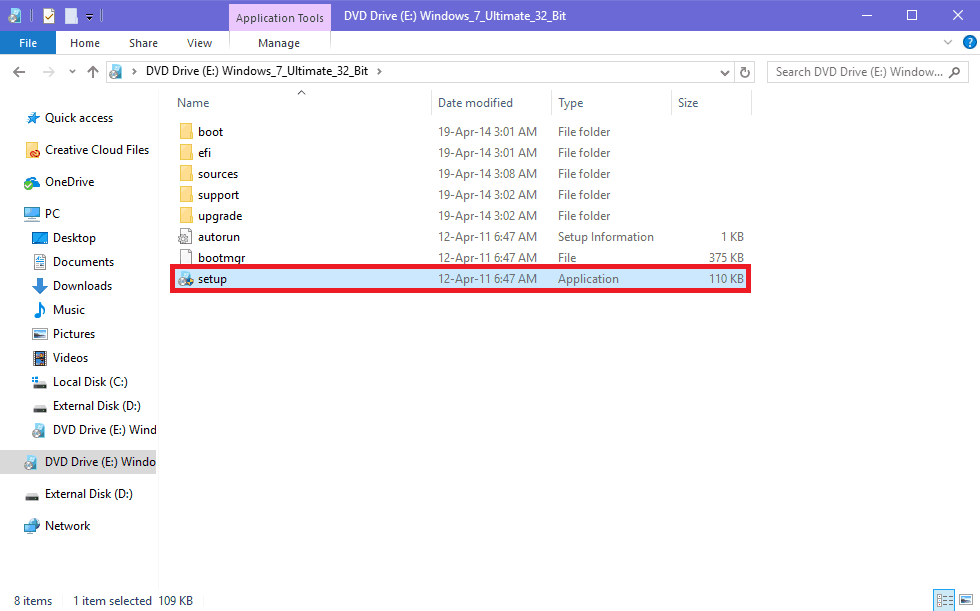980x611 pixels.
Task: Click the Setup Information type text for autorun
Action: point(606,237)
